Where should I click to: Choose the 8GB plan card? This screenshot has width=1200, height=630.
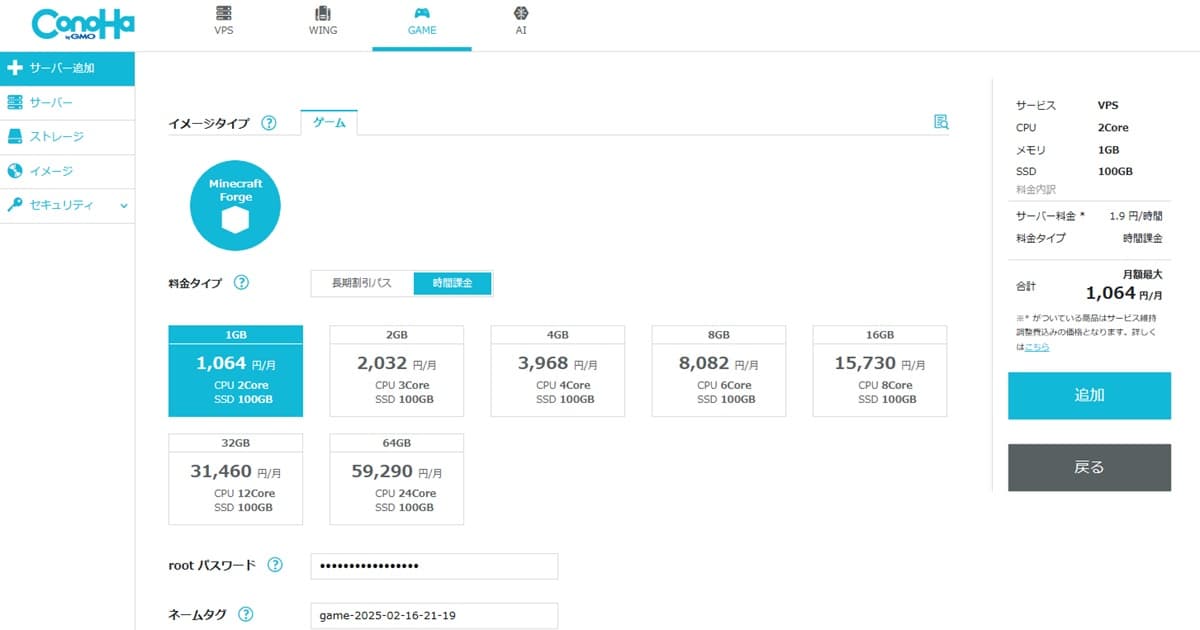(719, 371)
